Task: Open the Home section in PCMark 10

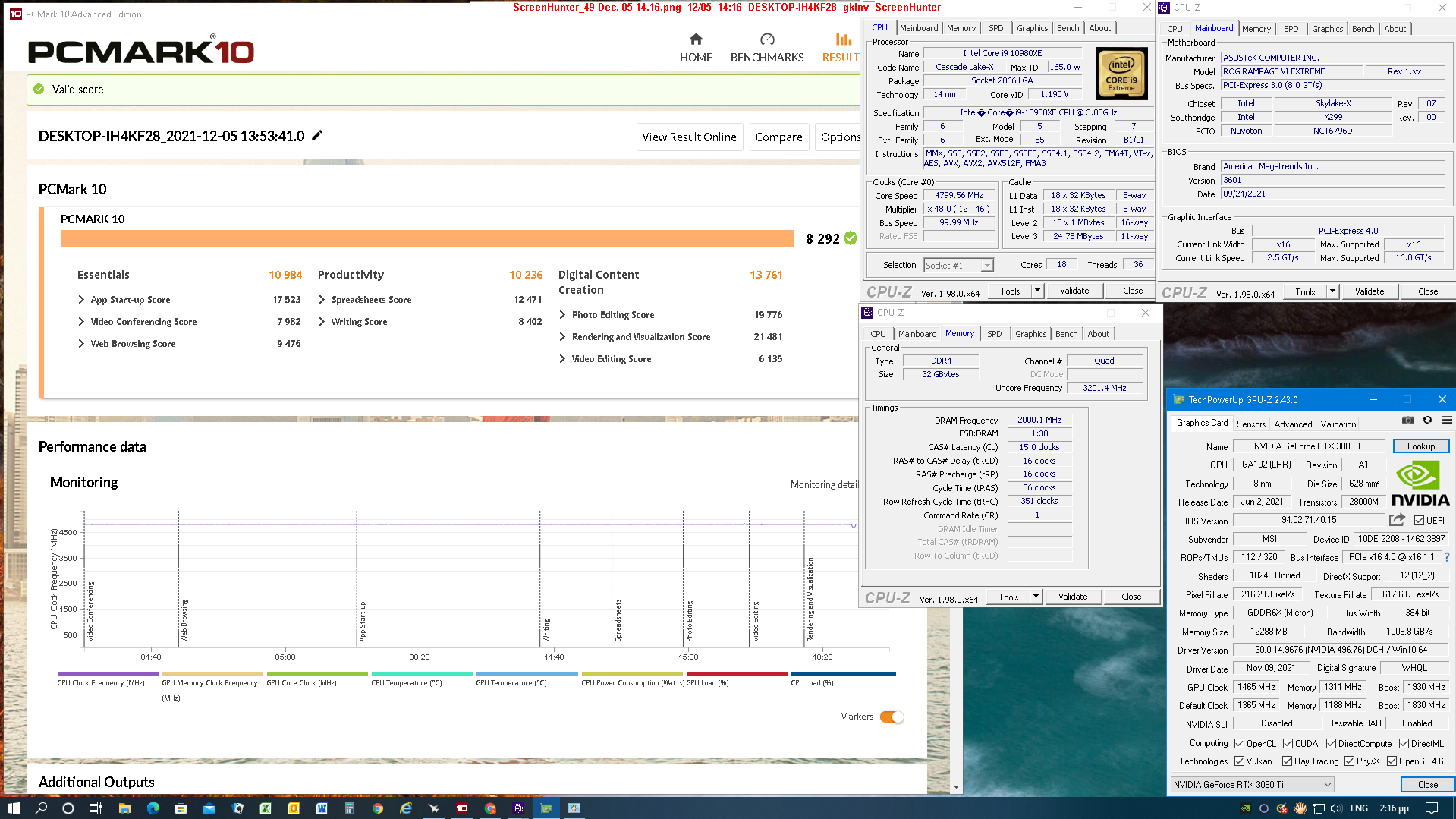Action: coord(696,48)
